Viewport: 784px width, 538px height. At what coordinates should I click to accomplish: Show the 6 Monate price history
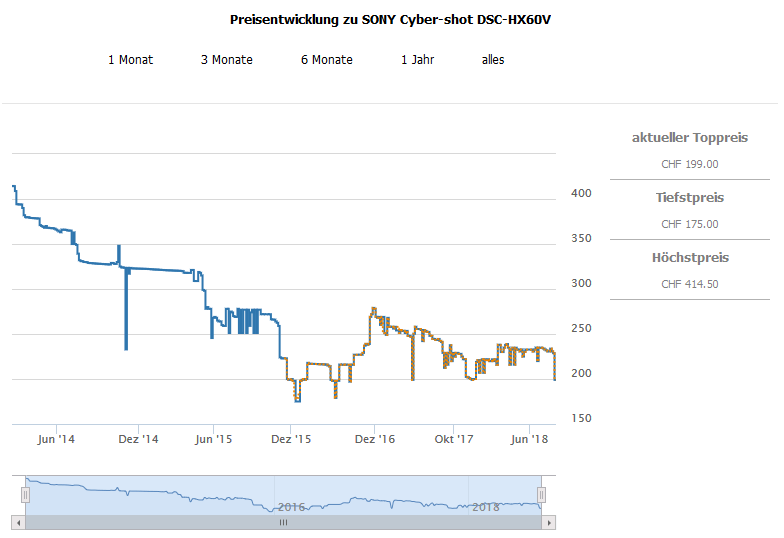point(326,60)
